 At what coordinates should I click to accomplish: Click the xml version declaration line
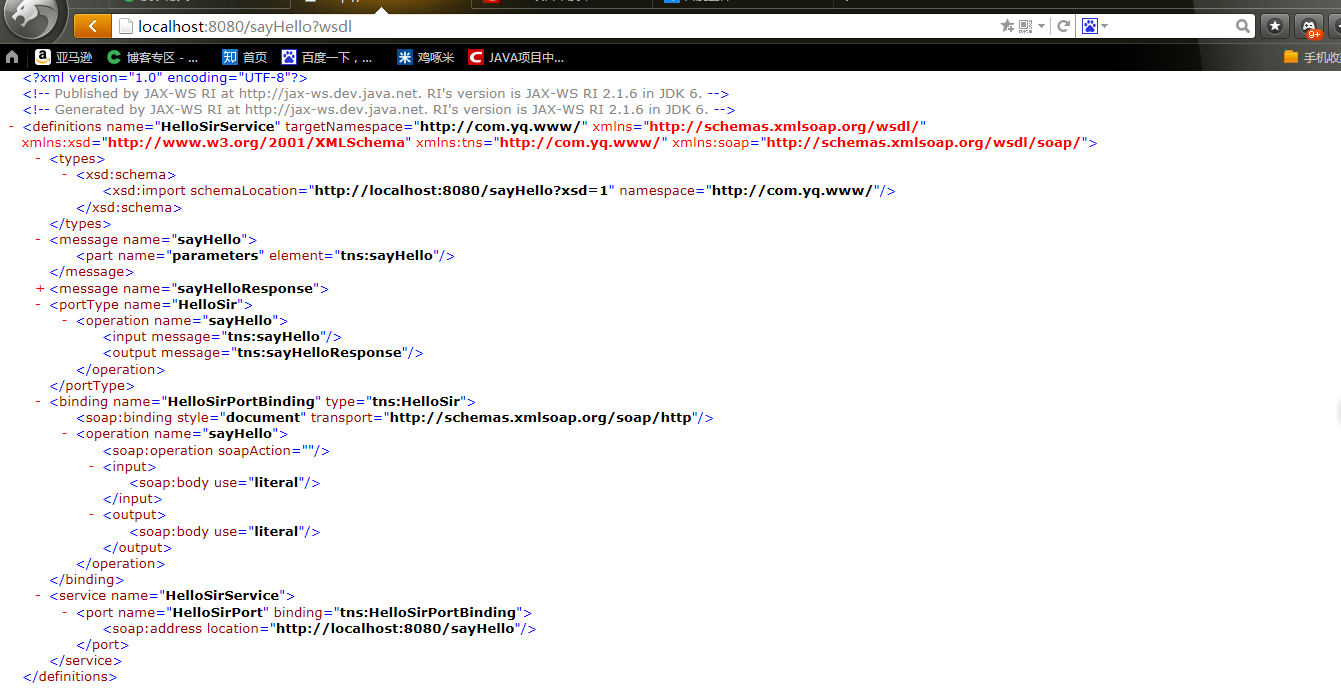tap(165, 77)
